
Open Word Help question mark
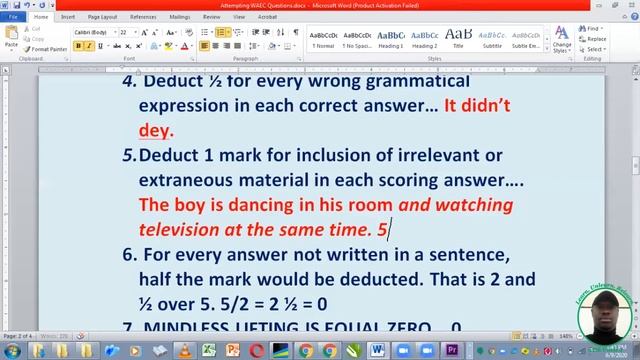pyautogui.click(x=635, y=17)
